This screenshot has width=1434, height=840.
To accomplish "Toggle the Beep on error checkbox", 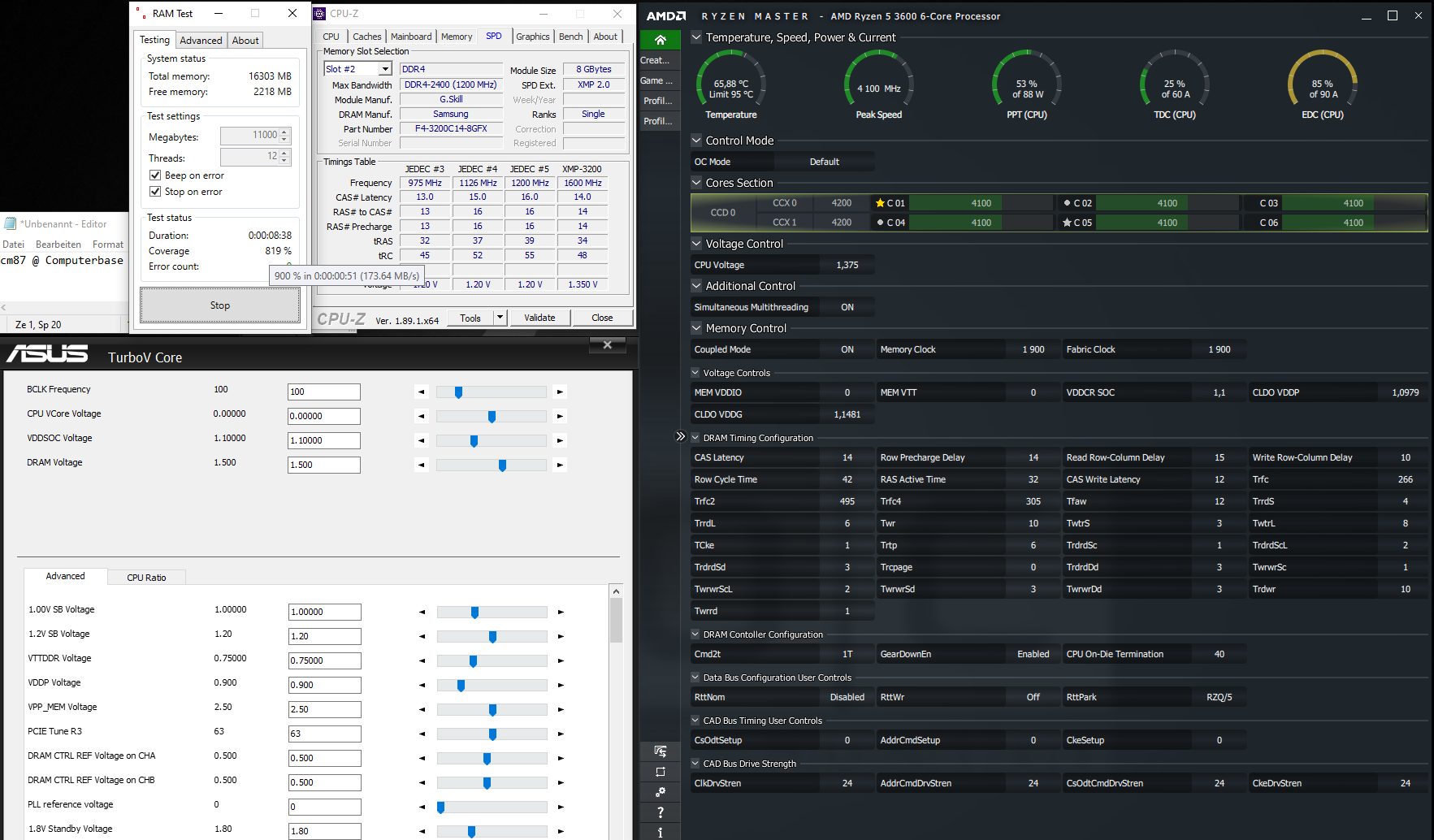I will tap(155, 175).
